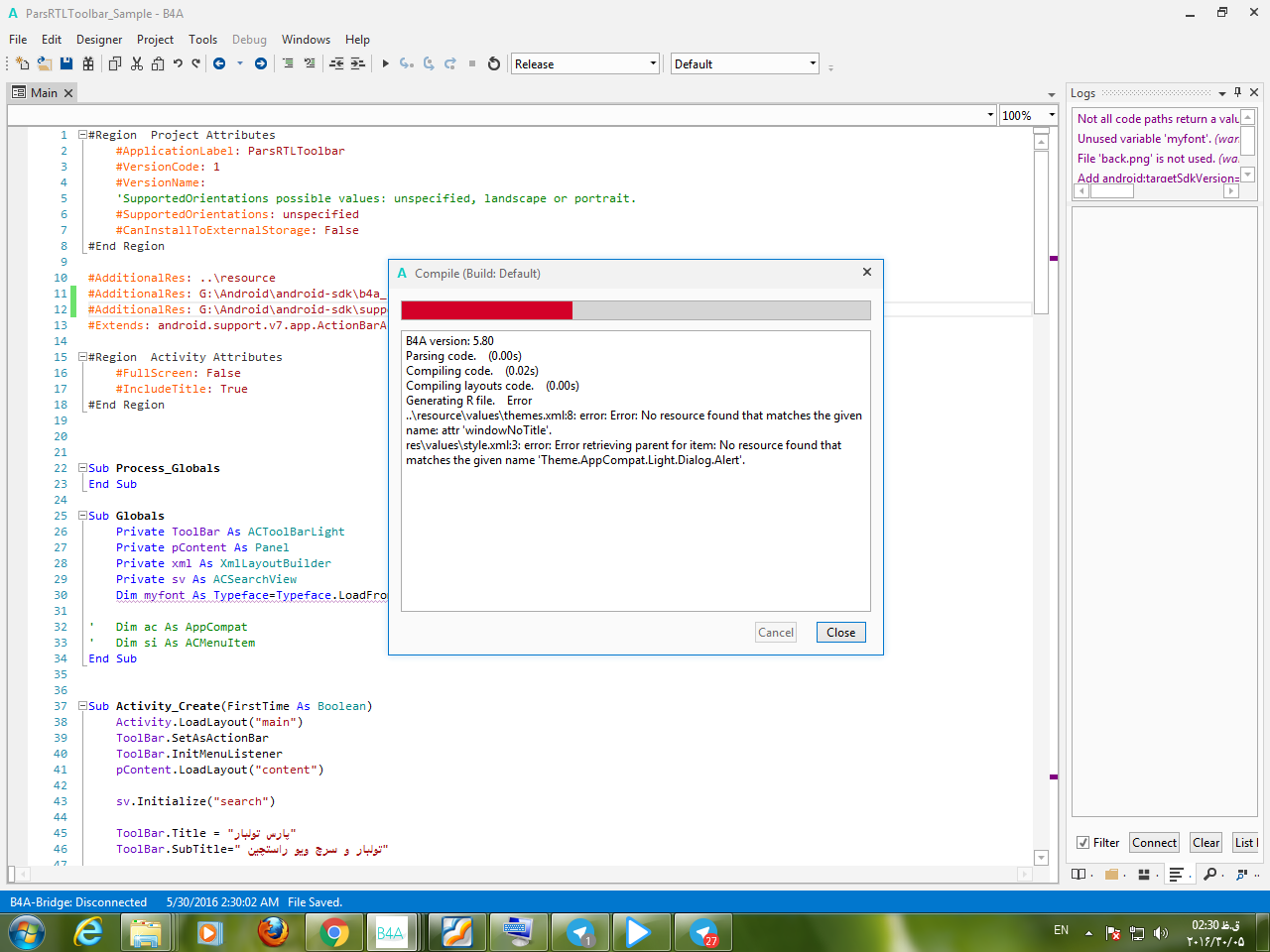Viewport: 1270px width, 952px height.
Task: Uncheck the Filter checkbox in Logs
Action: click(1082, 843)
